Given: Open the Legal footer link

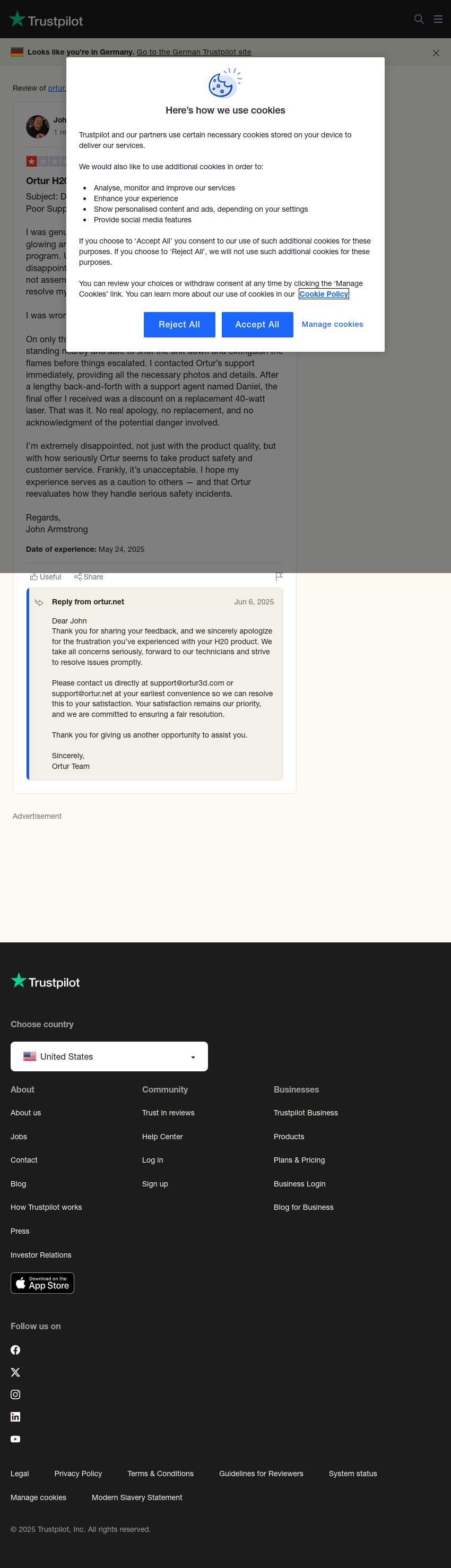Looking at the screenshot, I should click(20, 1474).
